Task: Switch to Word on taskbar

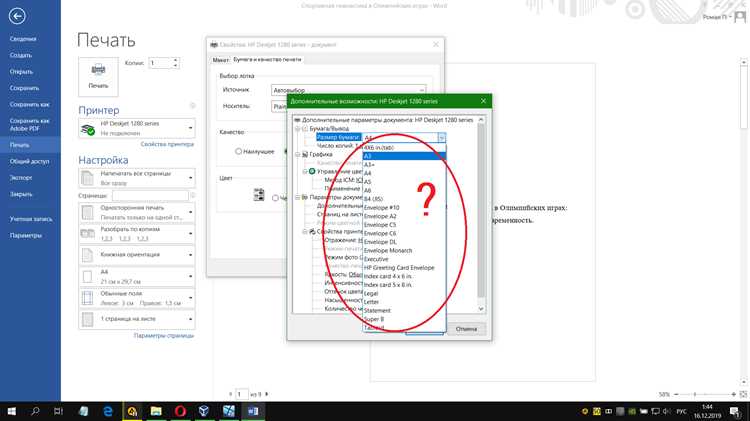Action: pos(253,411)
